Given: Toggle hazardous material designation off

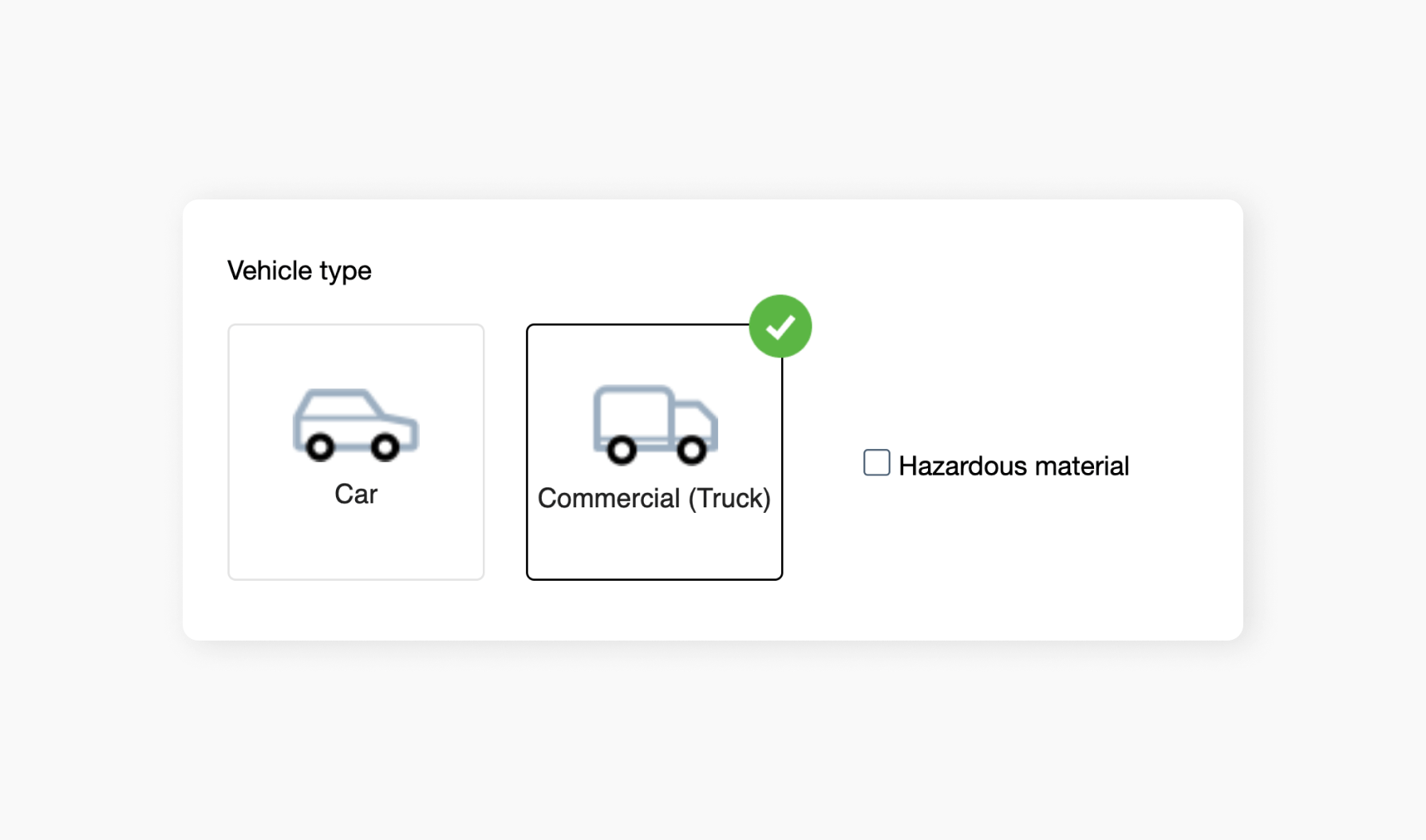Looking at the screenshot, I should click(875, 462).
